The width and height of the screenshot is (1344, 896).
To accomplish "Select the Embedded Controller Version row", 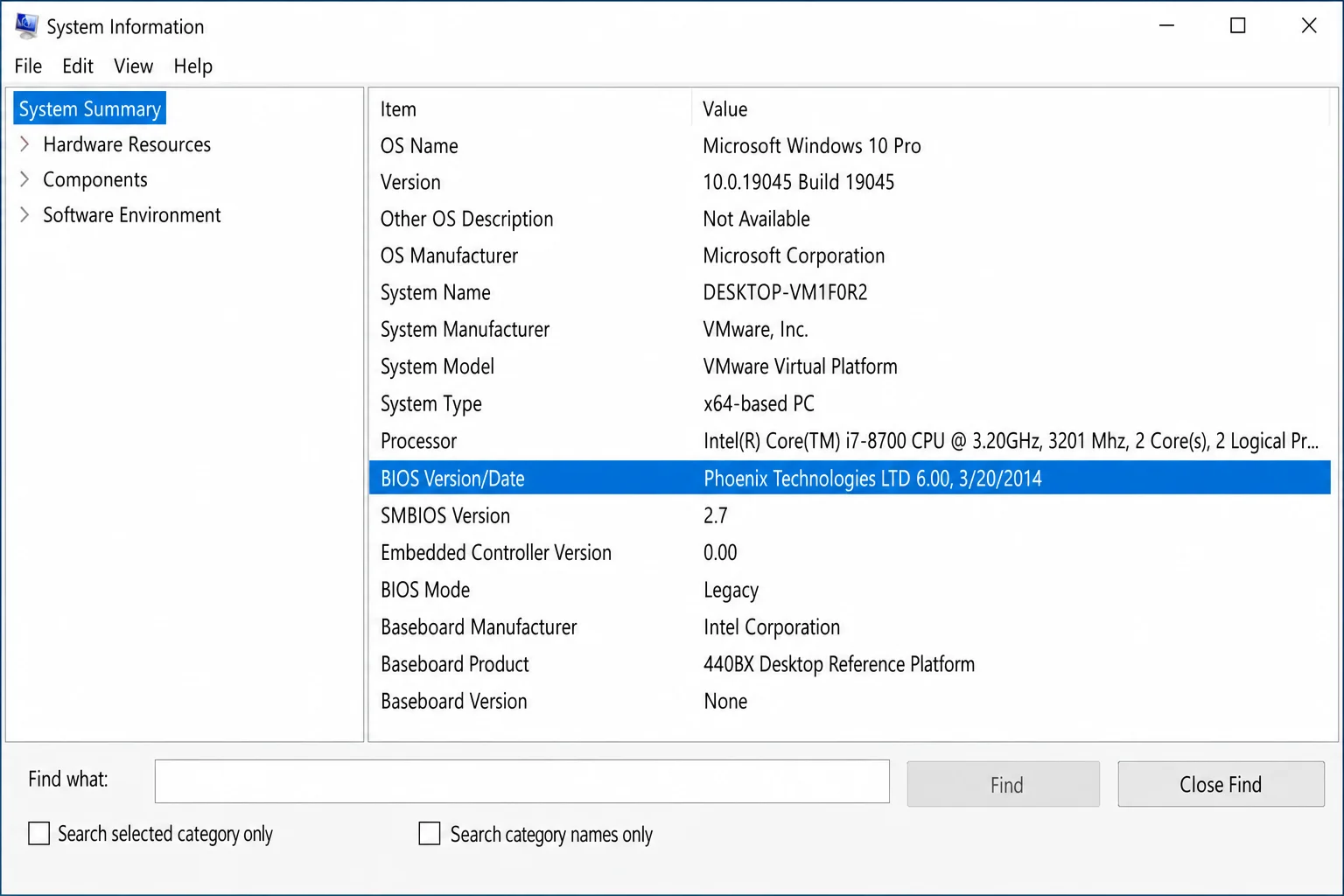I will click(x=850, y=552).
